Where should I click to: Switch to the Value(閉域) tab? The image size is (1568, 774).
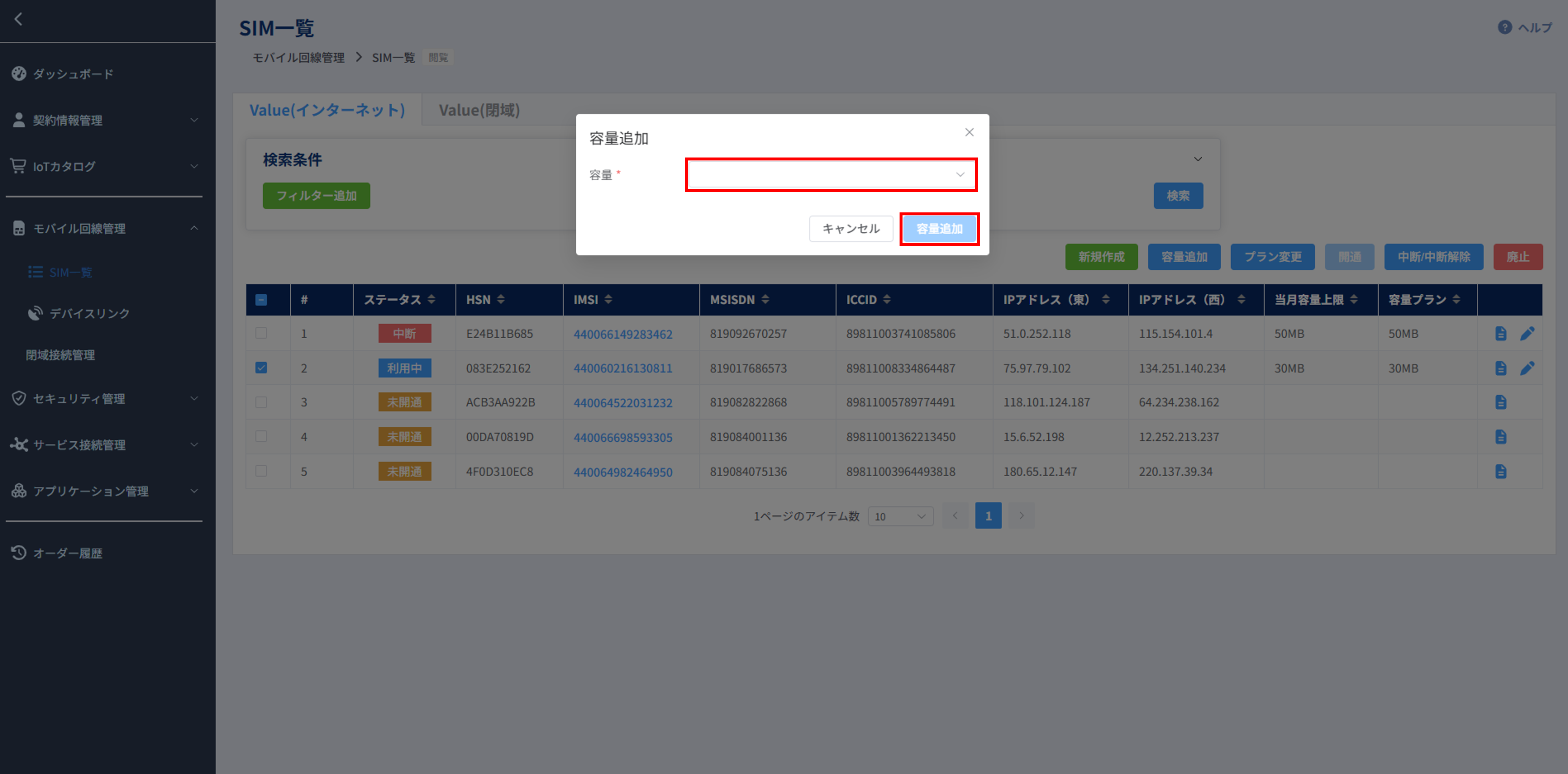tap(479, 110)
